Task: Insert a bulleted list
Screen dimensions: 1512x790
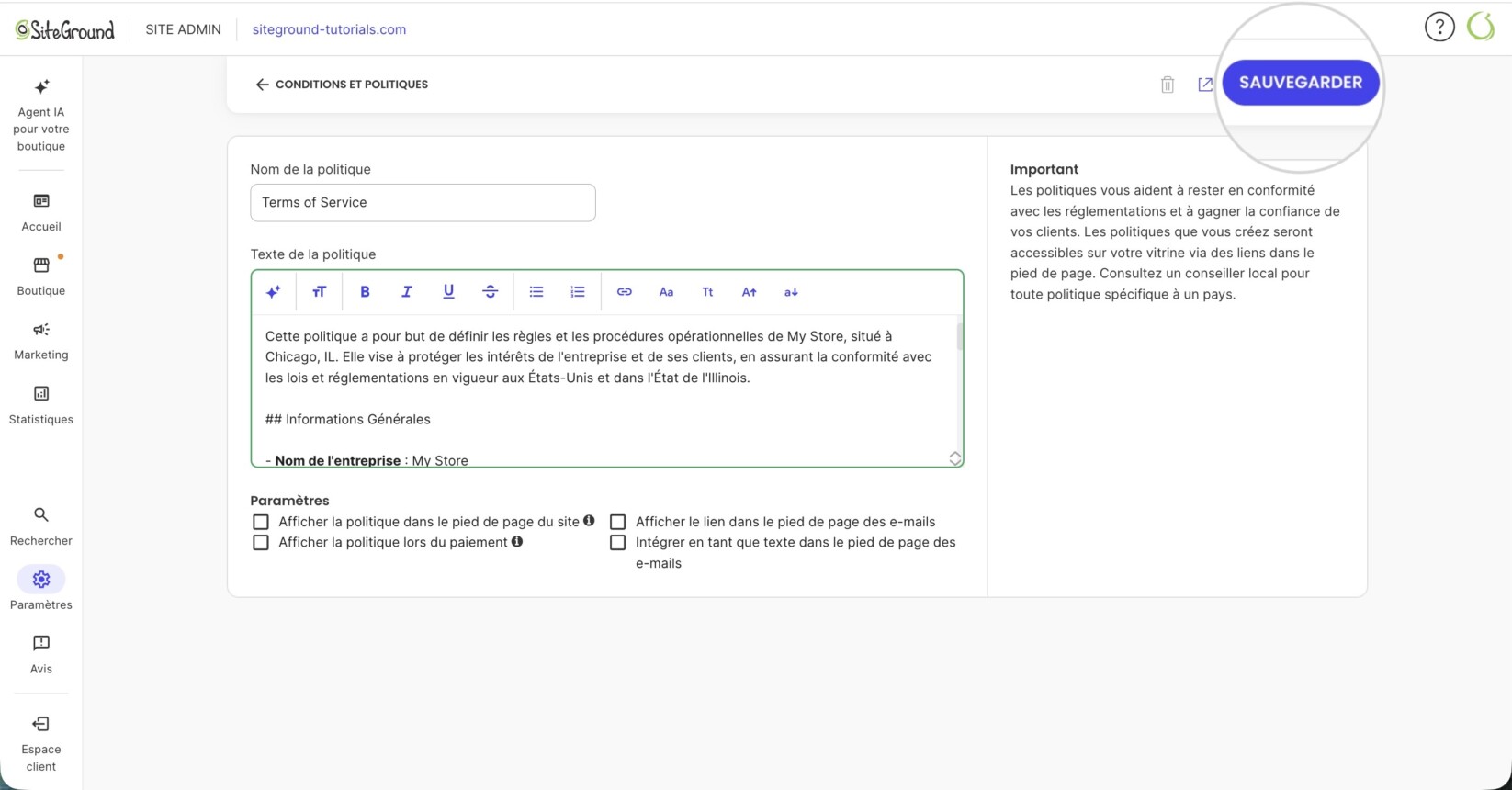Action: pyautogui.click(x=536, y=292)
